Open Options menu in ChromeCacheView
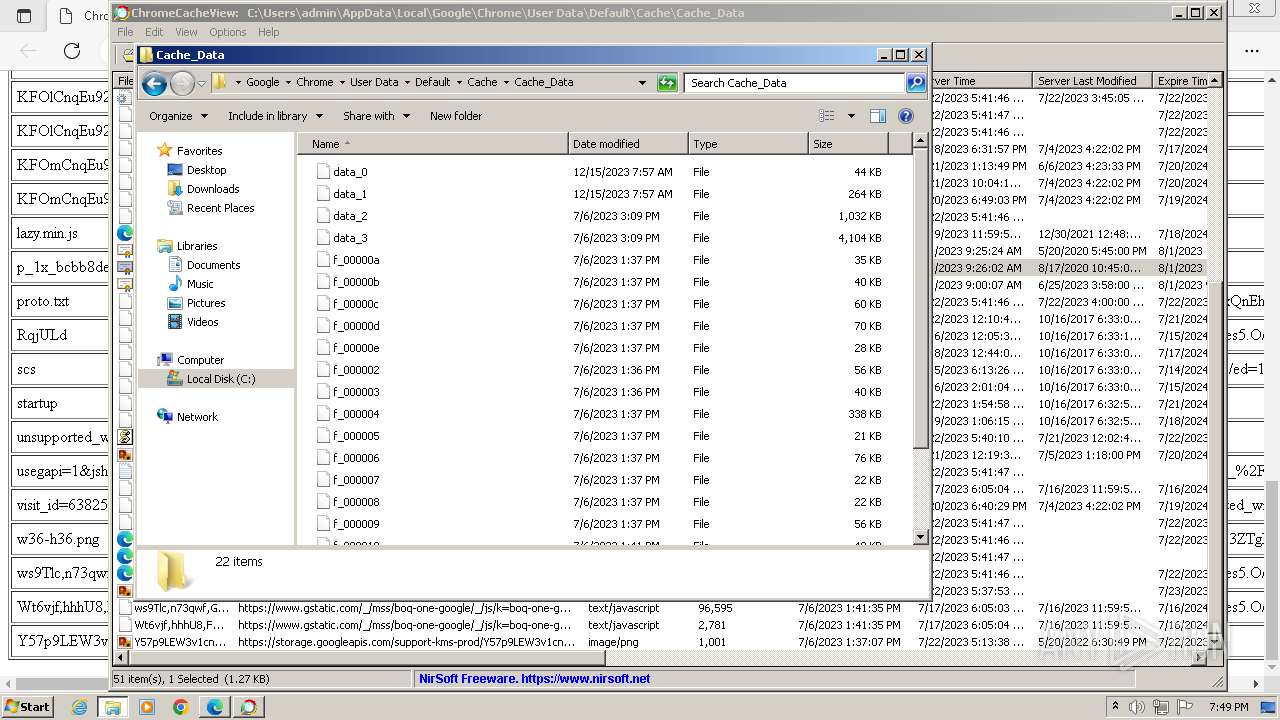The width and height of the screenshot is (1280, 720). (x=228, y=32)
